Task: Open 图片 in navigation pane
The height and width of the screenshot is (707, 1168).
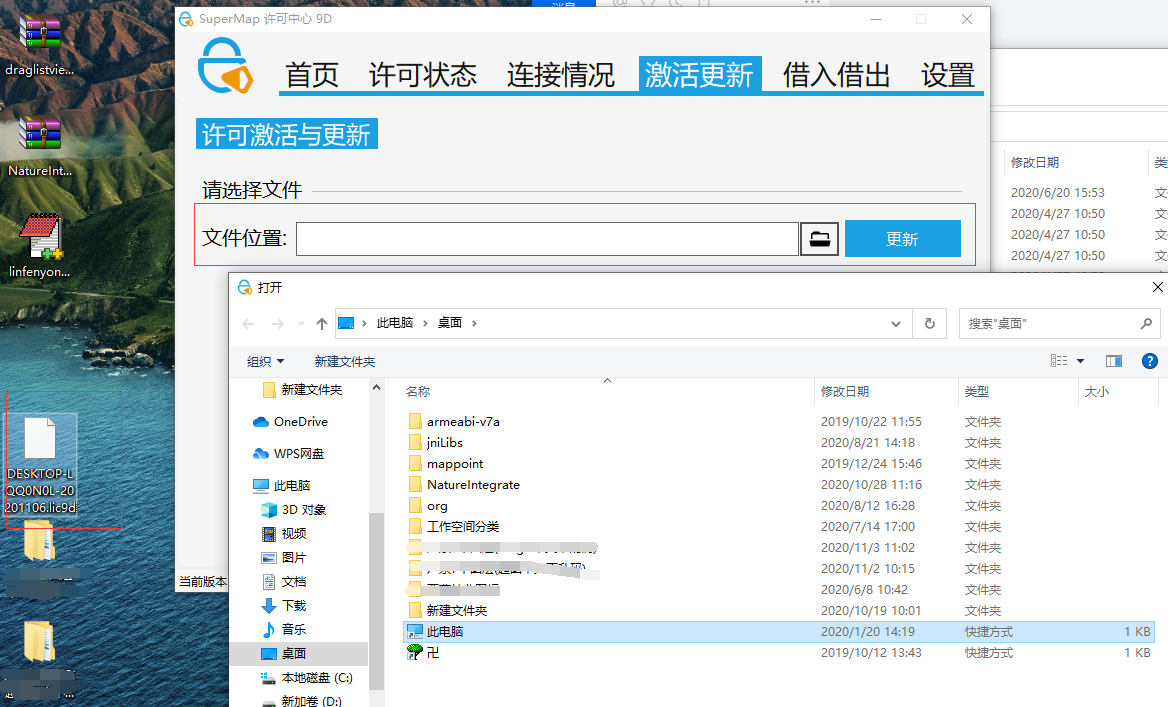Action: point(284,557)
